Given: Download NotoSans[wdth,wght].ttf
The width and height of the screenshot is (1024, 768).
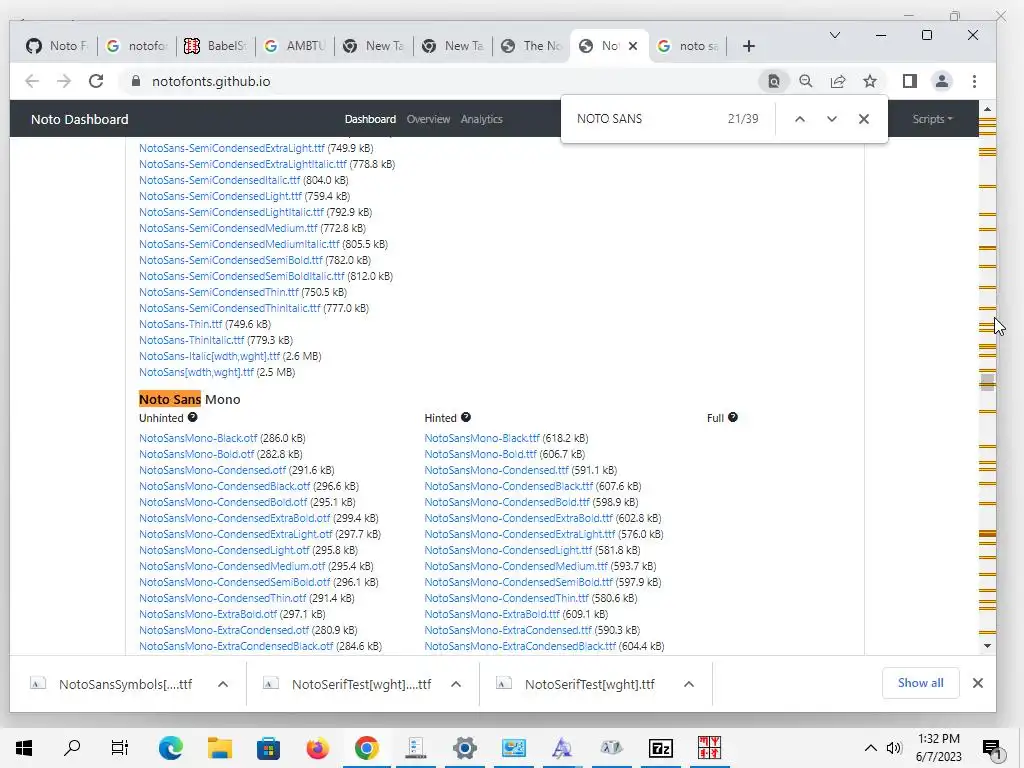Looking at the screenshot, I should pyautogui.click(x=196, y=372).
